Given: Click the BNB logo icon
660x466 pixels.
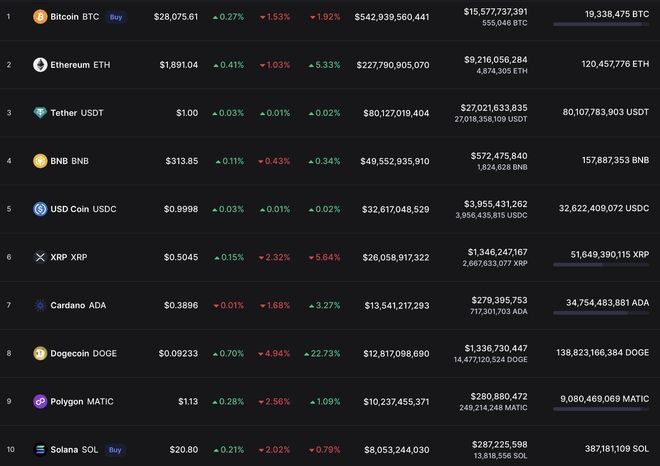Looking at the screenshot, I should click(40, 161).
